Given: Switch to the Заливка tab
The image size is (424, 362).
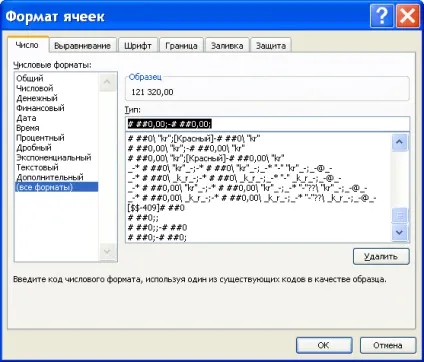Looking at the screenshot, I should click(x=227, y=46).
